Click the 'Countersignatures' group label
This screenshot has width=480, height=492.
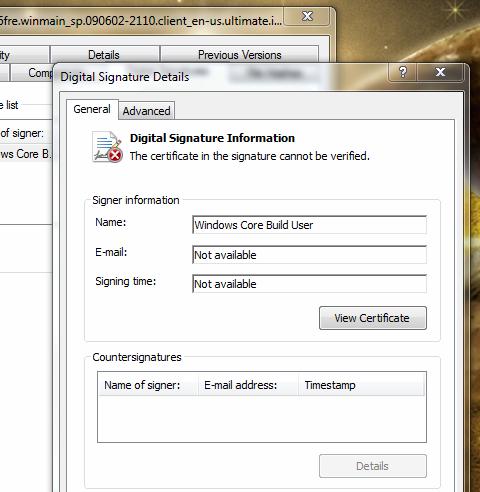point(137,357)
